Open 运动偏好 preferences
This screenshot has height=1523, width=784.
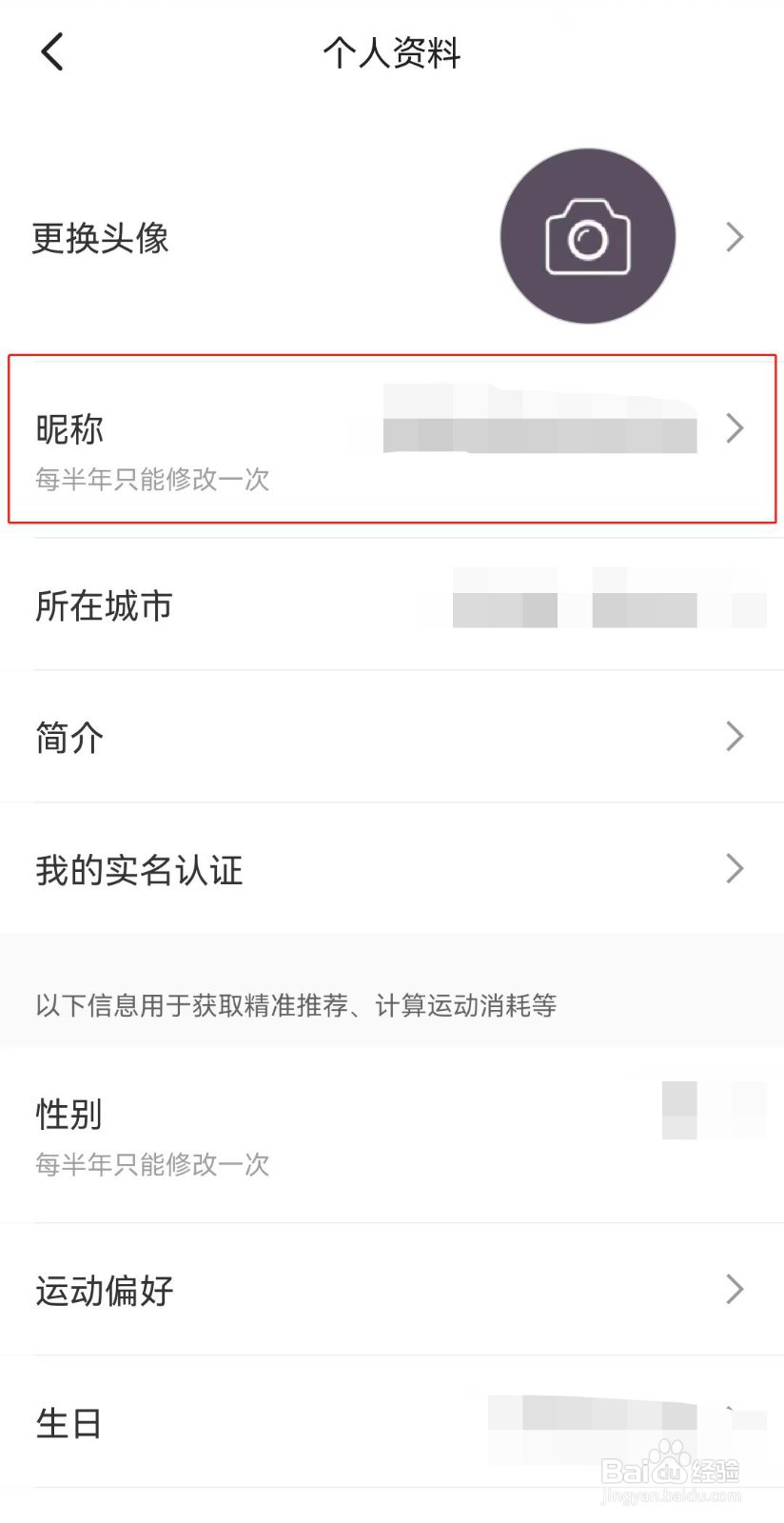click(x=392, y=1289)
